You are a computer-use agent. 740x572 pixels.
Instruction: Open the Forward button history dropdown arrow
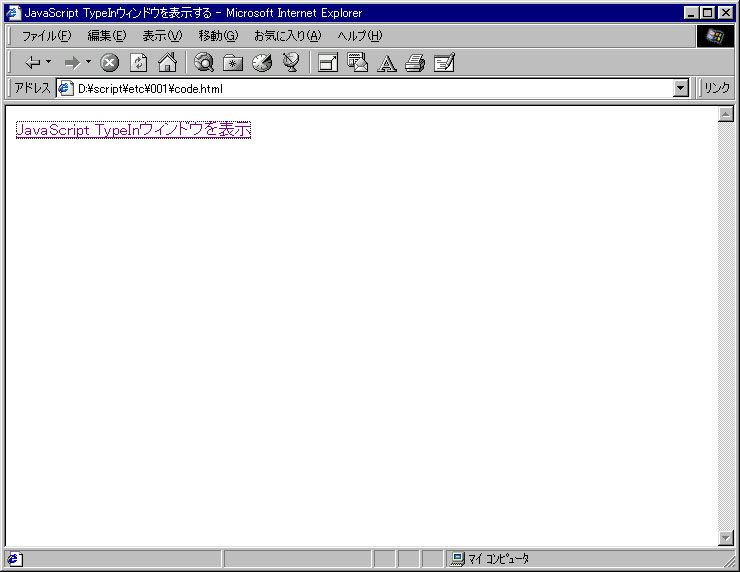[88, 62]
